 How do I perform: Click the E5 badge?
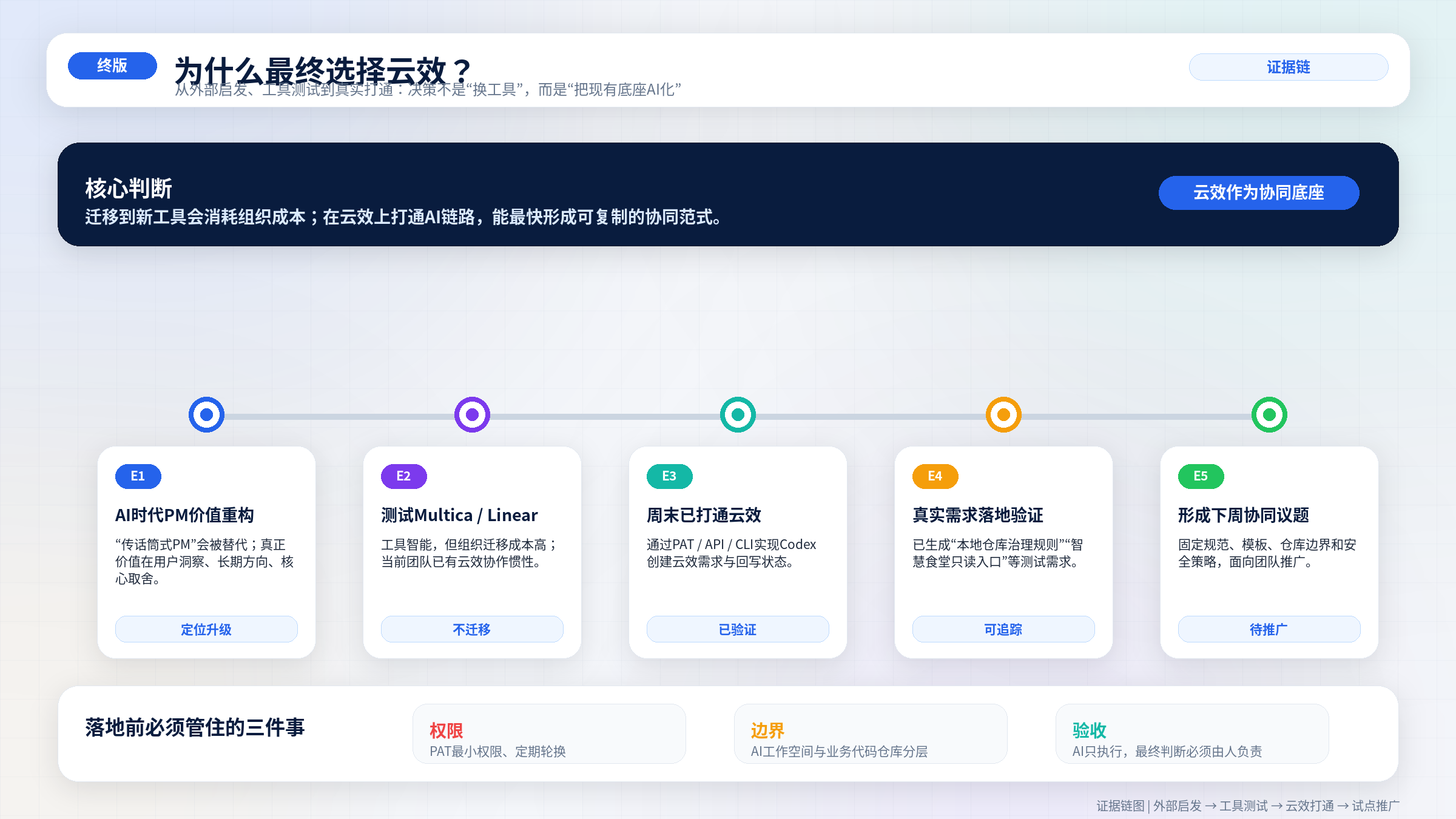click(1201, 476)
